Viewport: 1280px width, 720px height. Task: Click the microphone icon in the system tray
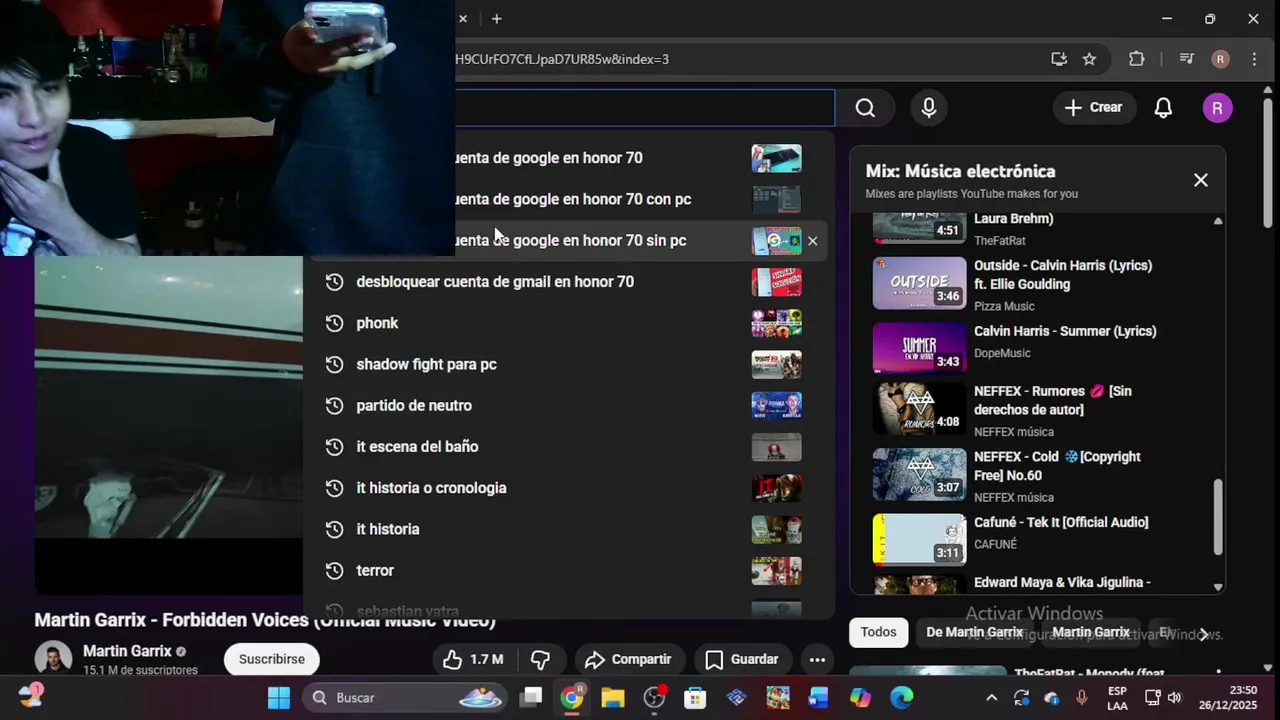(1082, 698)
